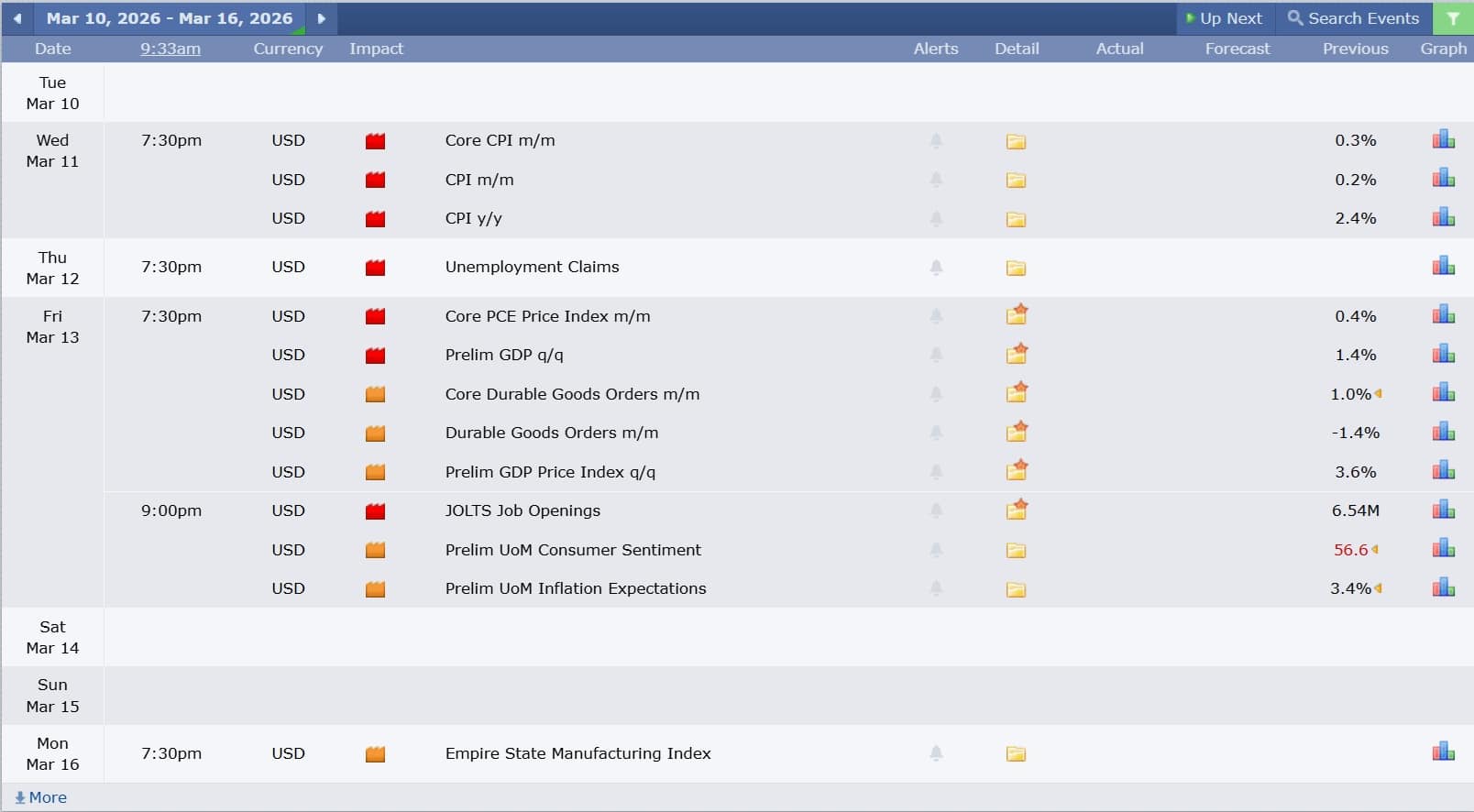Go to previous week with left arrow
Image resolution: width=1474 pixels, height=812 pixels.
click(x=17, y=18)
